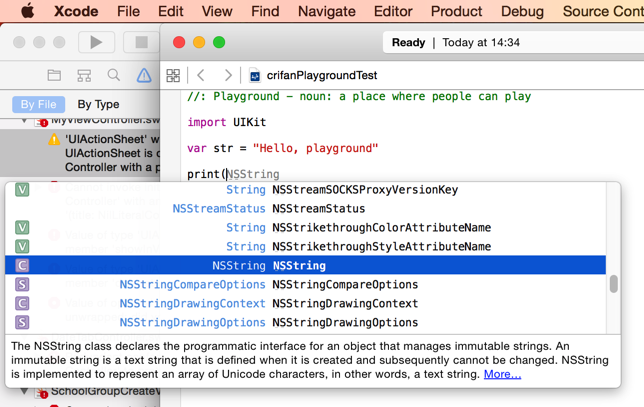Open the Xcode application menu
Viewport: 644px width, 407px height.
coord(76,11)
